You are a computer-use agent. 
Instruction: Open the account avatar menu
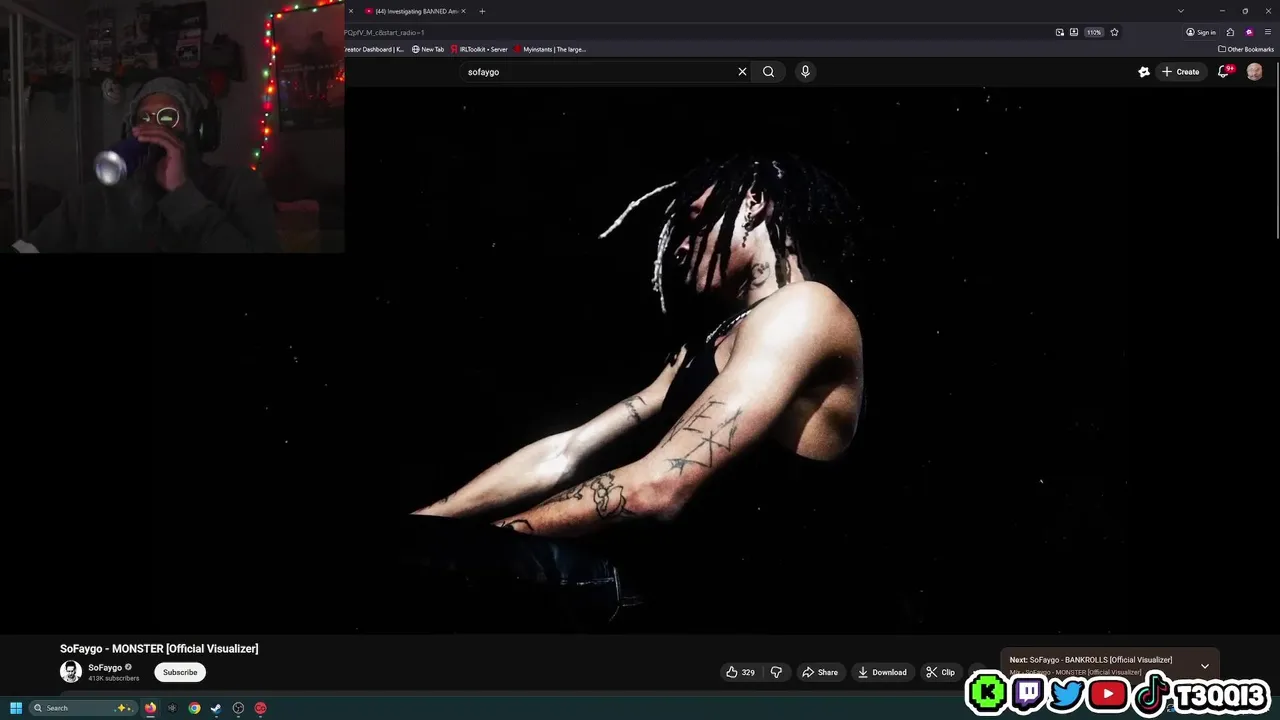[x=1254, y=72]
